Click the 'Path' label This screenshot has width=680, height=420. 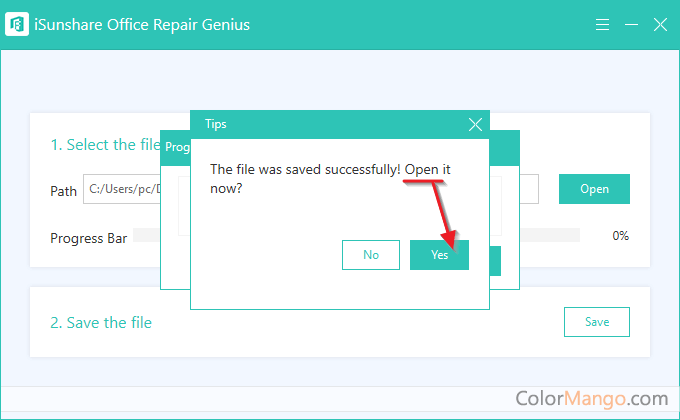tap(63, 191)
